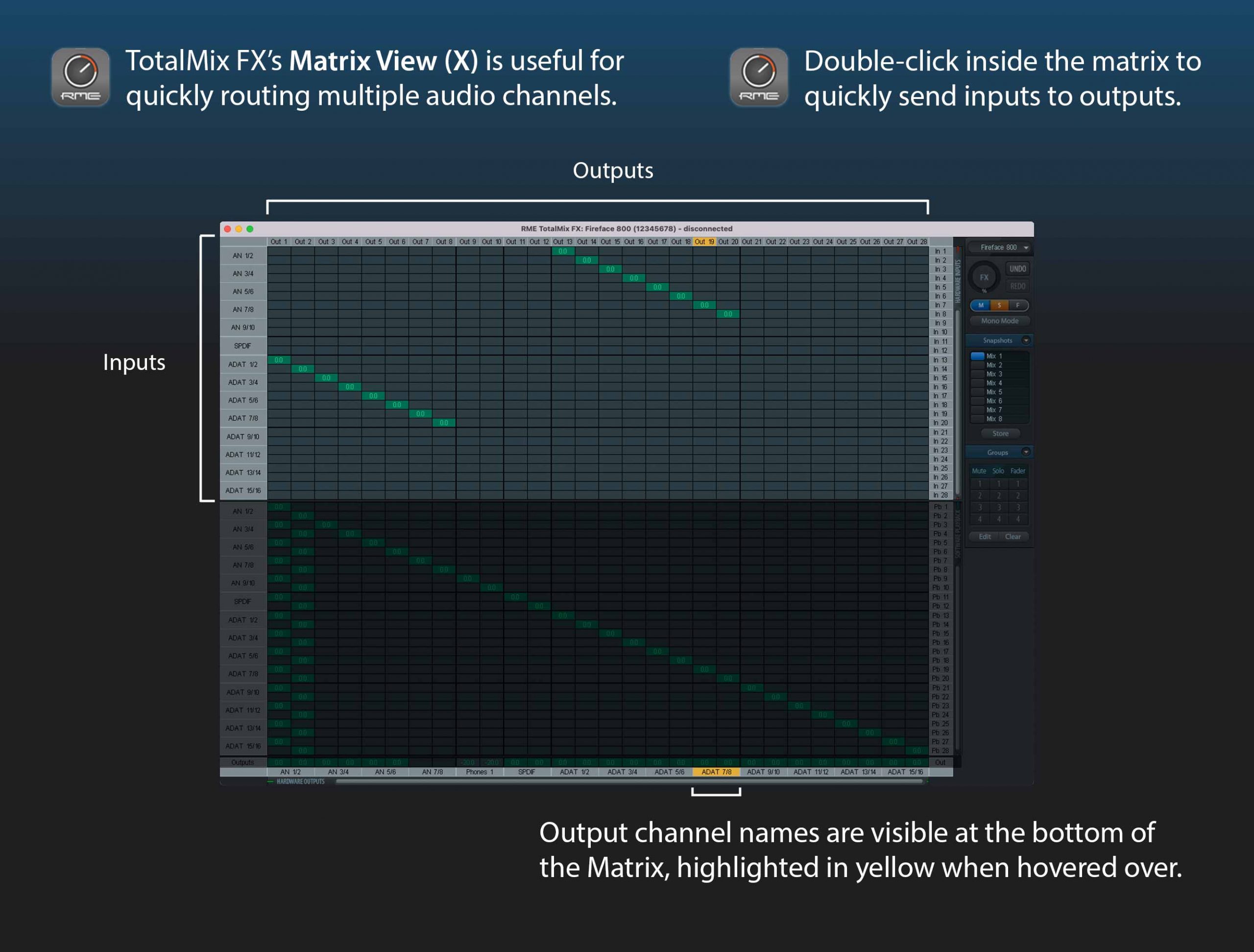The width and height of the screenshot is (1254, 952).
Task: Click the ADAT 15/16 bottom output label
Action: (905, 772)
